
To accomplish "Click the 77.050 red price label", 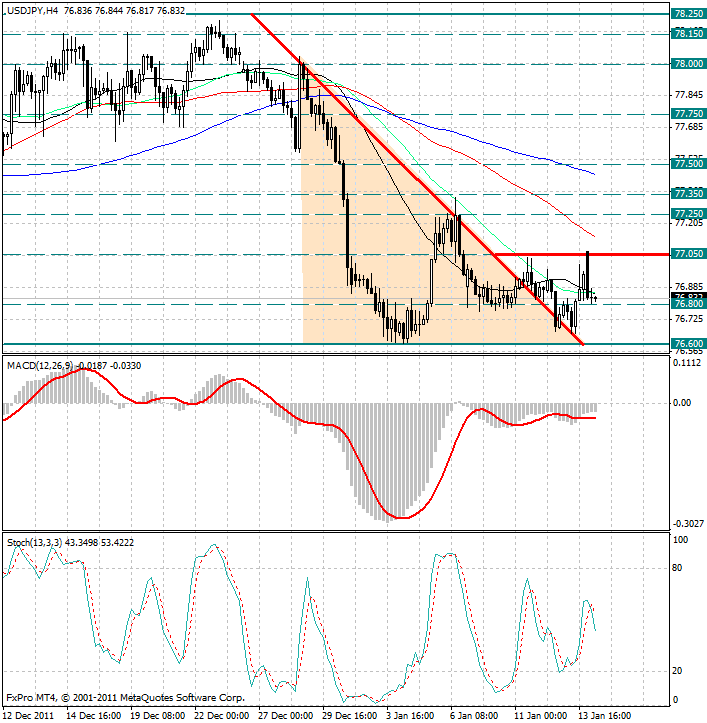I will pos(687,254).
